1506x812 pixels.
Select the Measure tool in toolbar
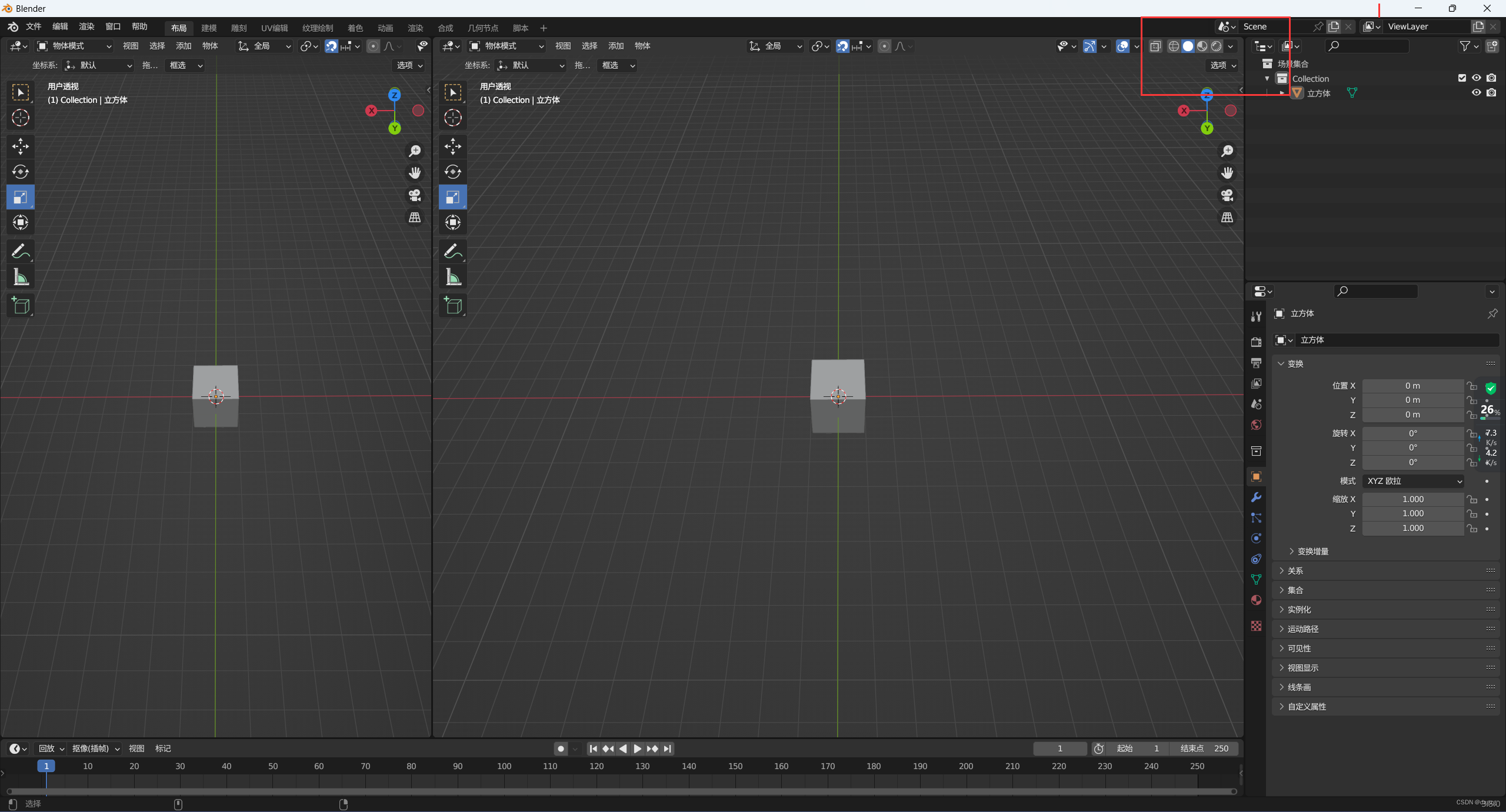pyautogui.click(x=20, y=278)
